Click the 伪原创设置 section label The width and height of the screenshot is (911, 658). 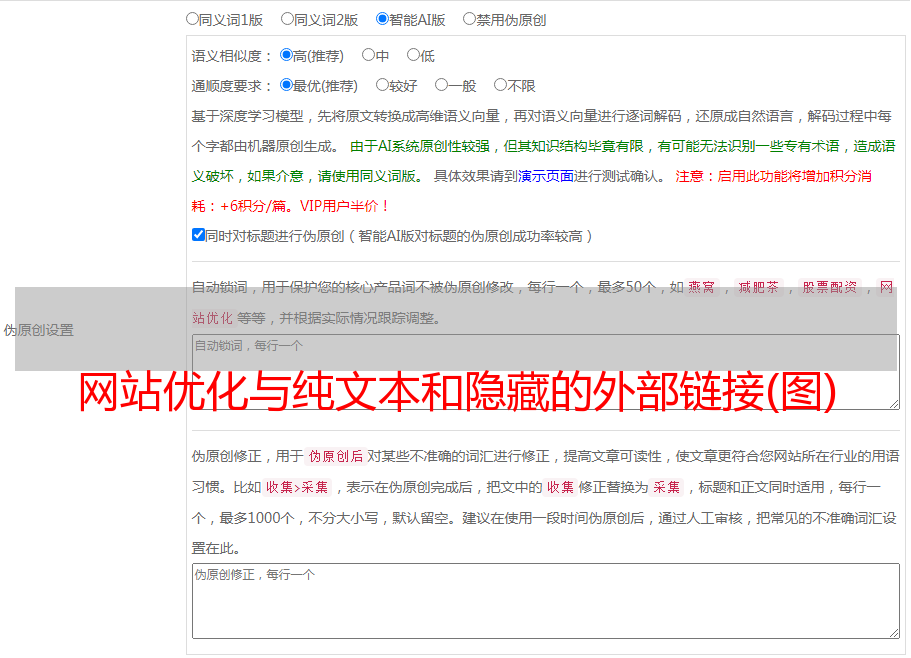38,330
